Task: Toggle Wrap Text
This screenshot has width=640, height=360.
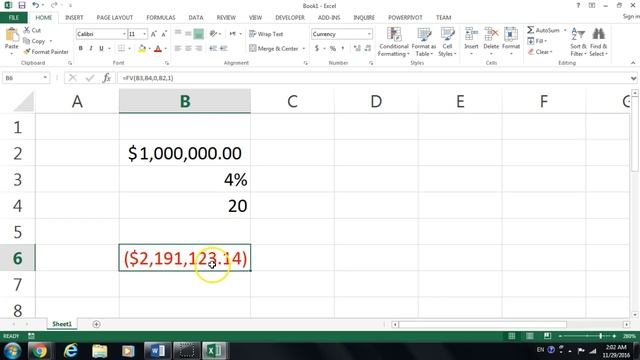Action: coord(266,34)
